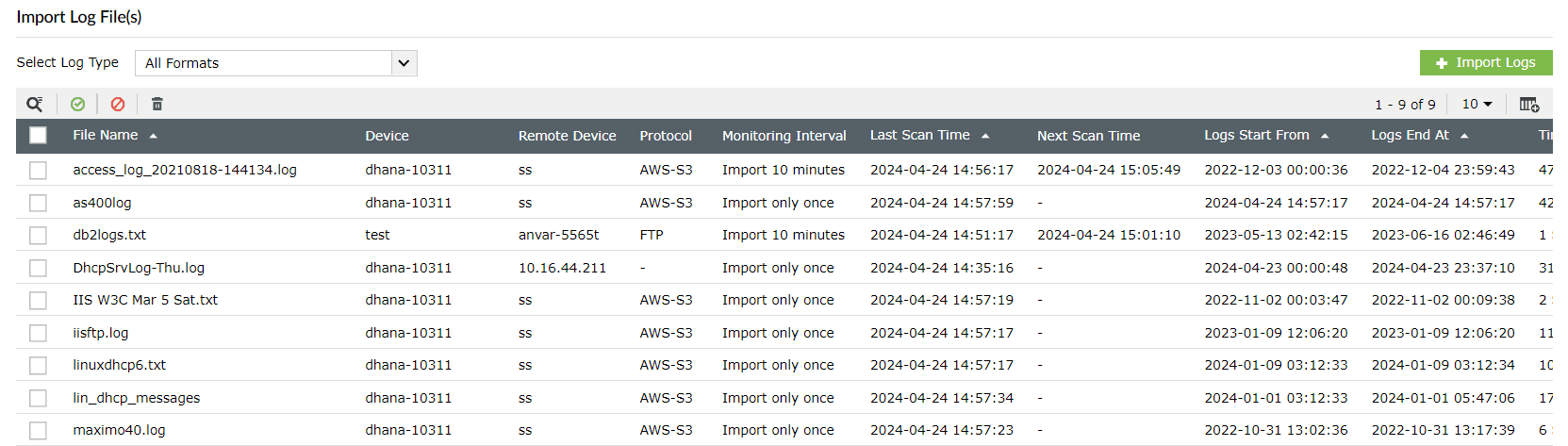Image resolution: width=1568 pixels, height=446 pixels.
Task: Expand the rows-per-page 10 dropdown
Action: [x=1477, y=104]
